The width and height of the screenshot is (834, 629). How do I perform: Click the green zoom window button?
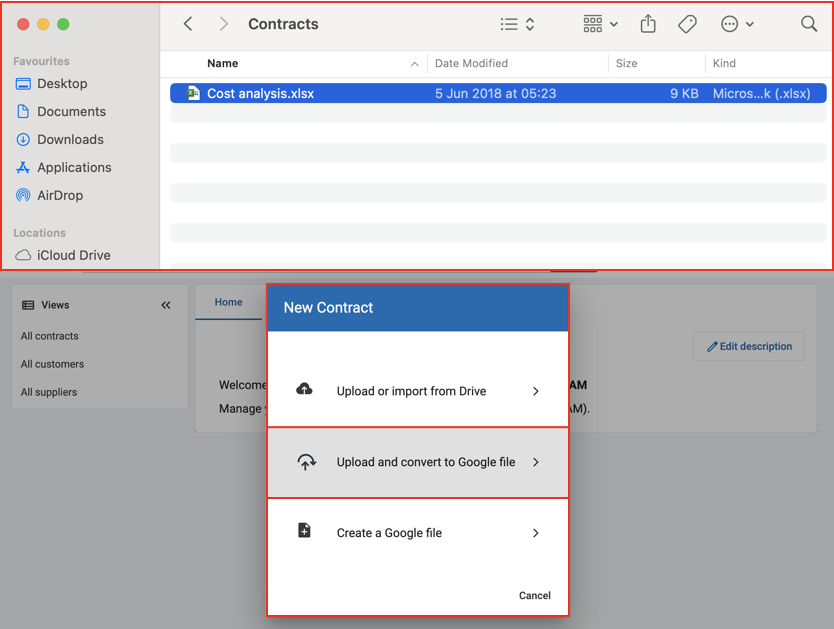(63, 24)
